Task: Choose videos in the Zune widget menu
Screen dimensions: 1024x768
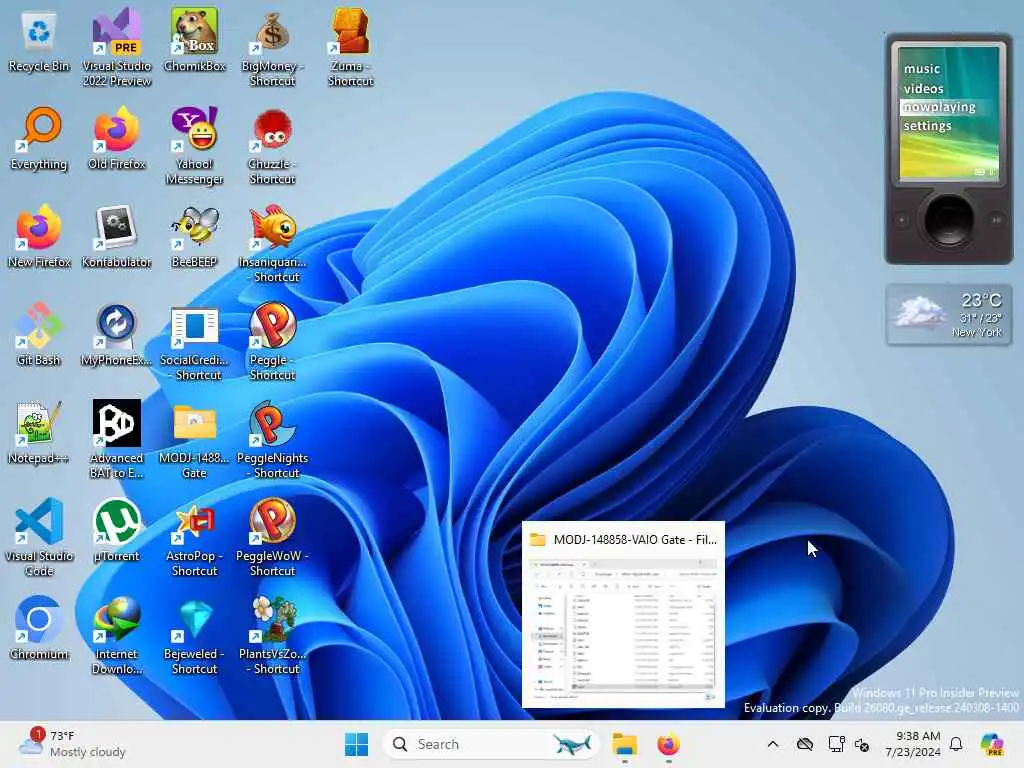Action: (923, 88)
